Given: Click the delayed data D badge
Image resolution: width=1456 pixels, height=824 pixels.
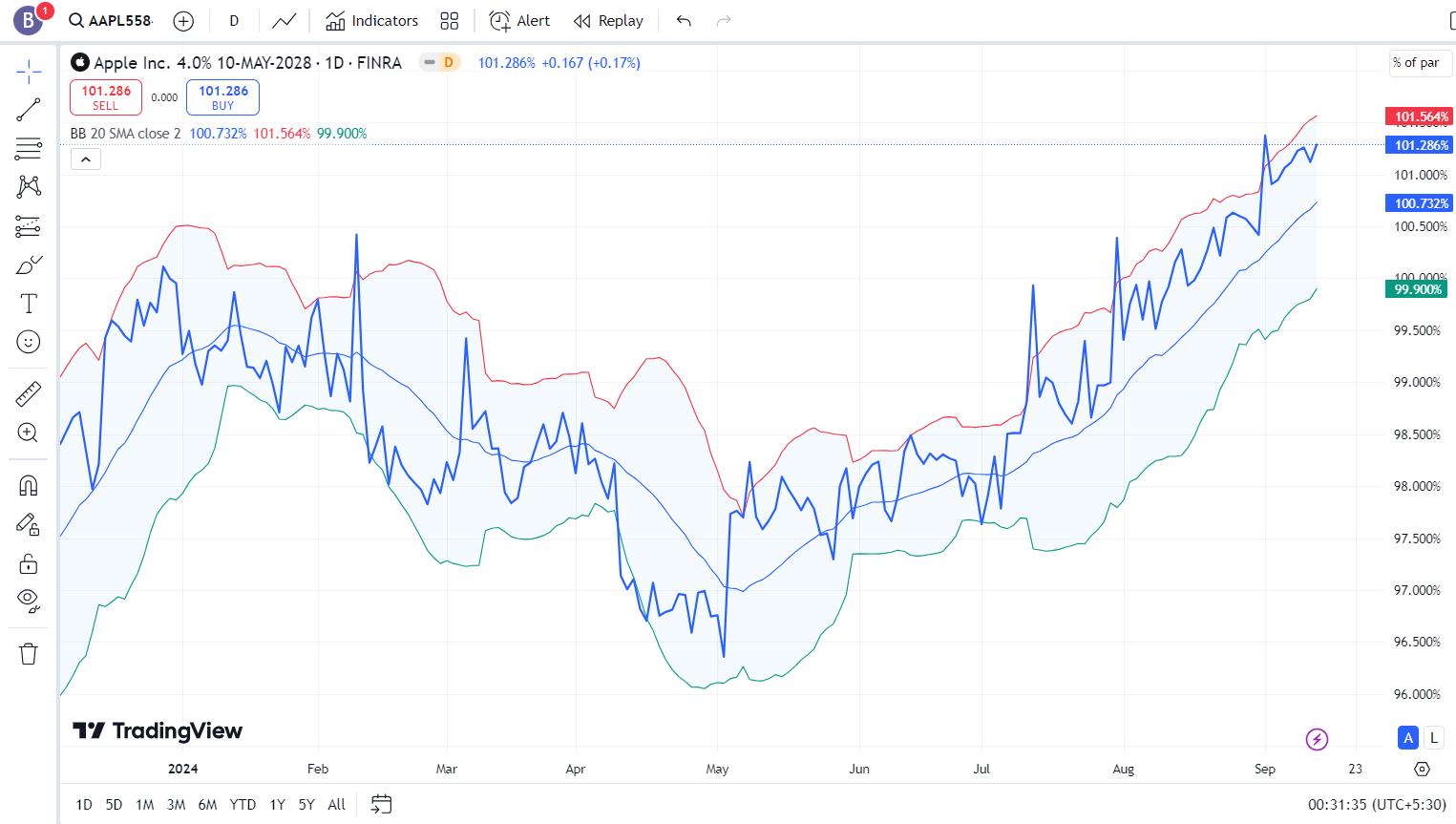Looking at the screenshot, I should [x=449, y=63].
